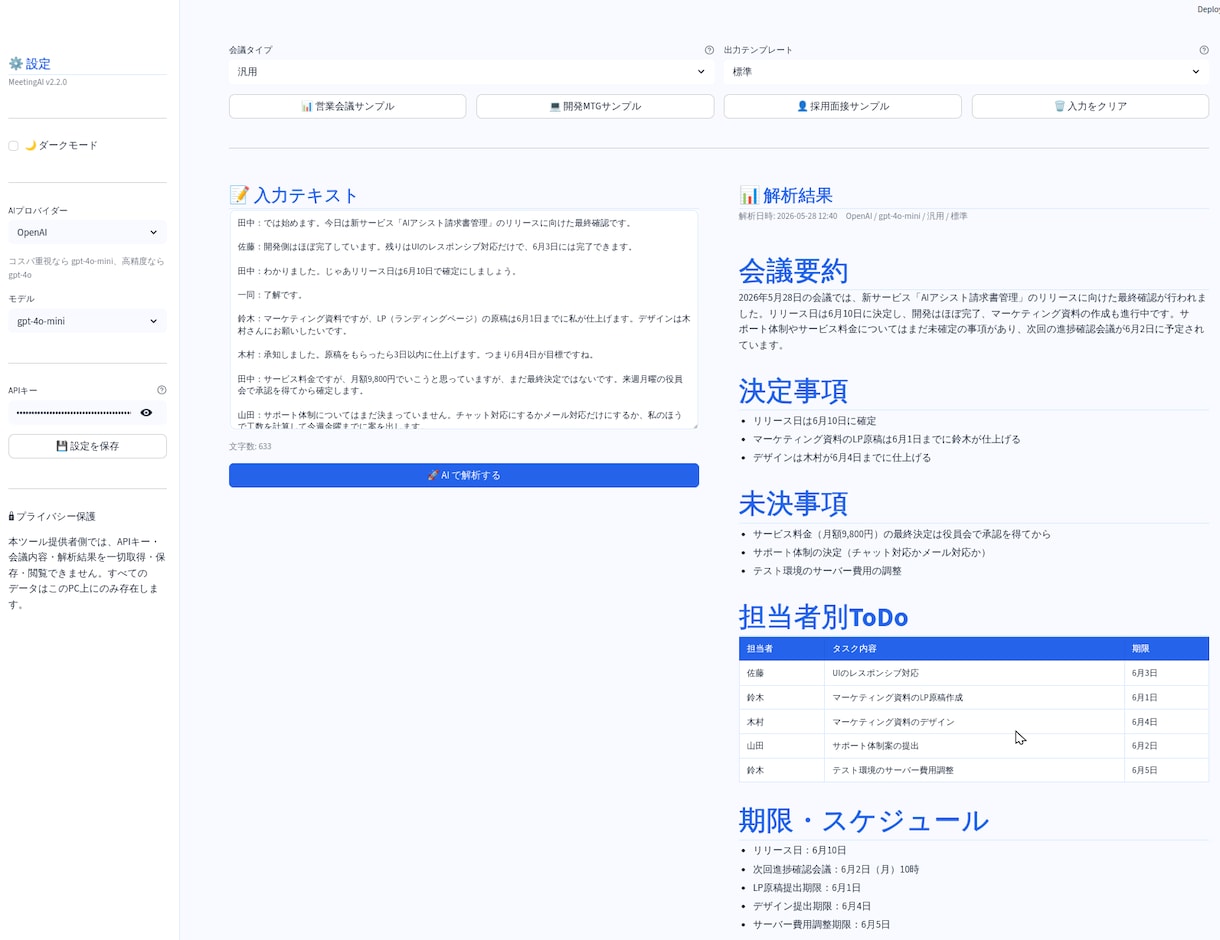Click the 設定 sidebar heading
This screenshot has height=940, width=1220.
[29, 63]
